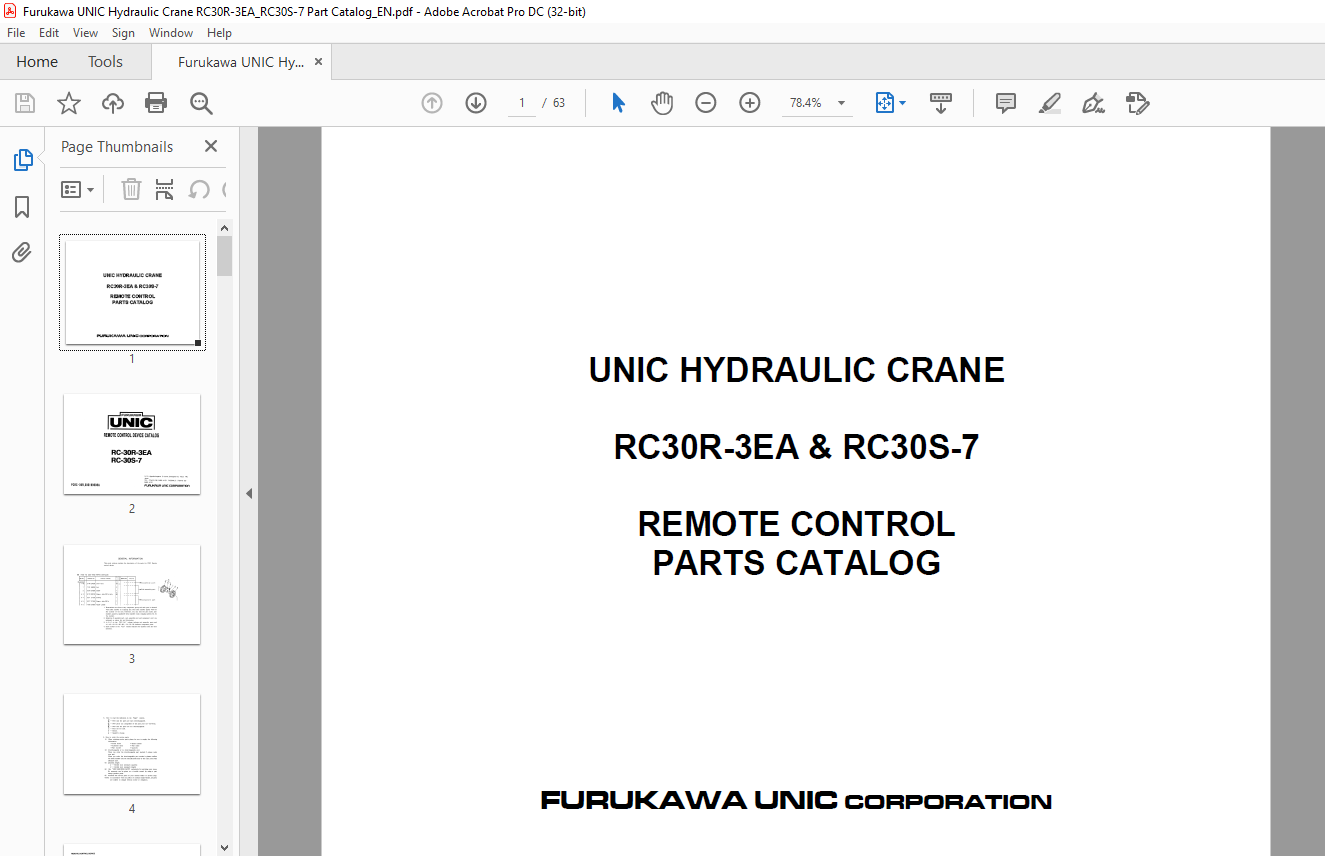Switch to the Tools tab
The width and height of the screenshot is (1325, 856).
(105, 62)
